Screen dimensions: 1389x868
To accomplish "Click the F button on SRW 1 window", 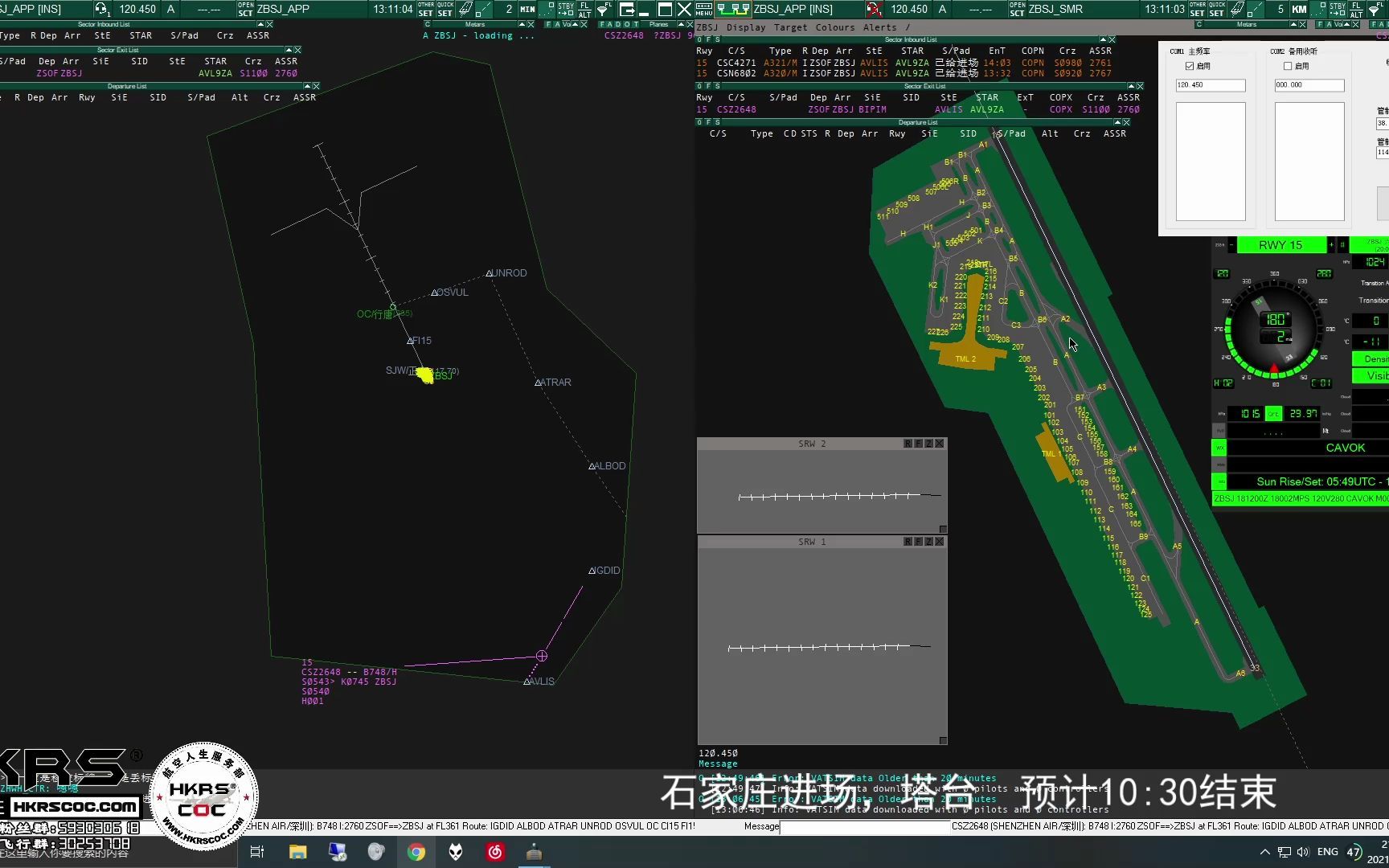I will click(918, 542).
